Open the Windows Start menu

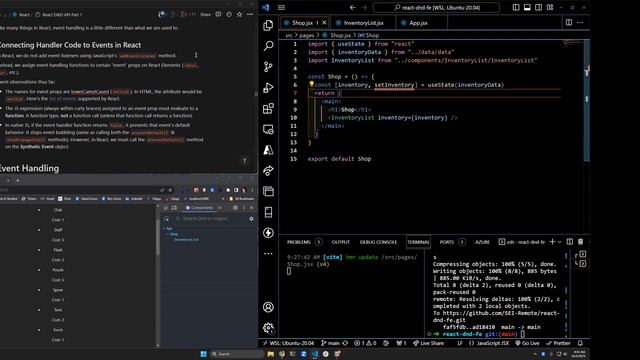203,354
